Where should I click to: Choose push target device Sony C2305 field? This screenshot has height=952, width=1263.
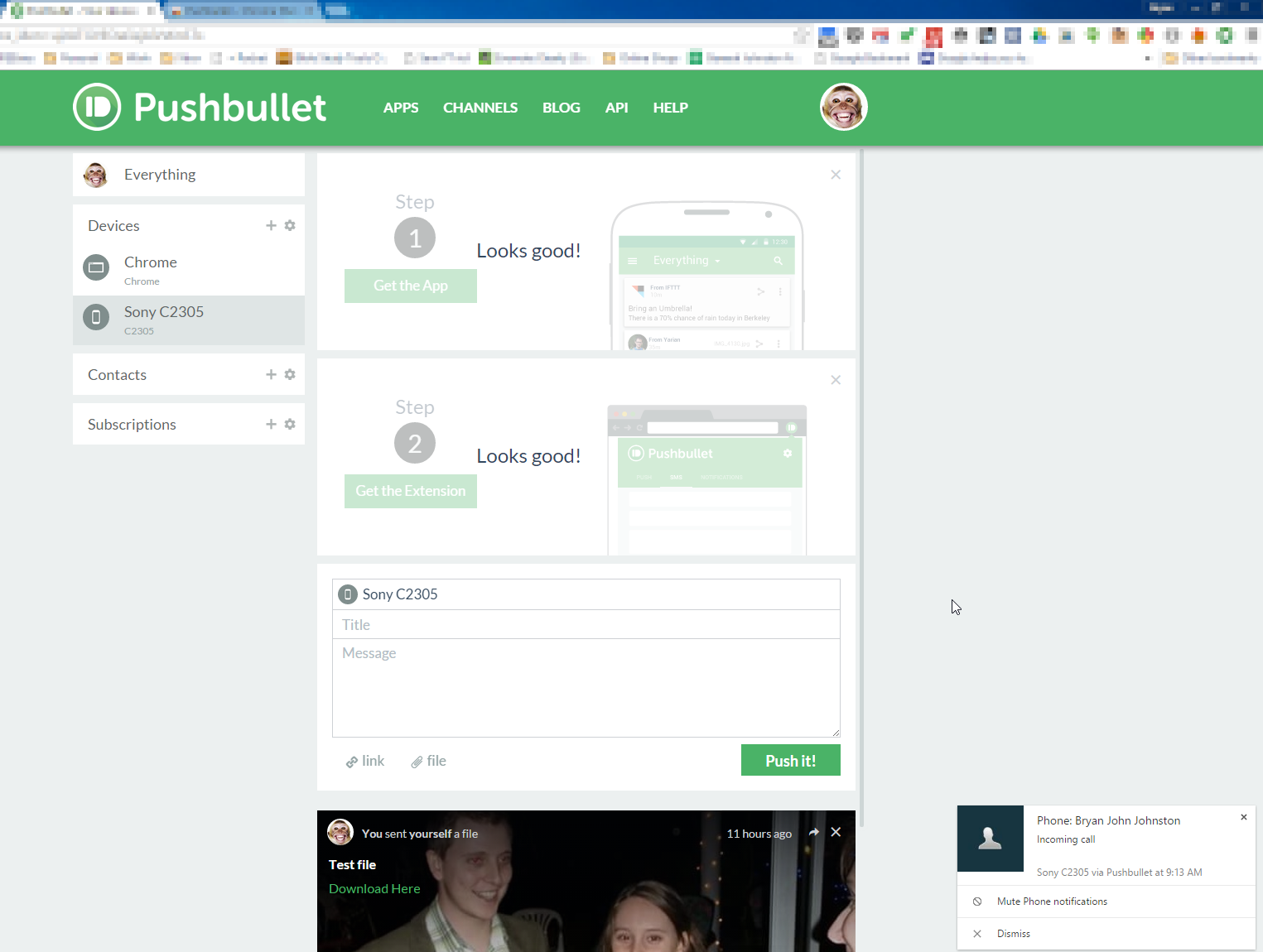[x=586, y=594]
